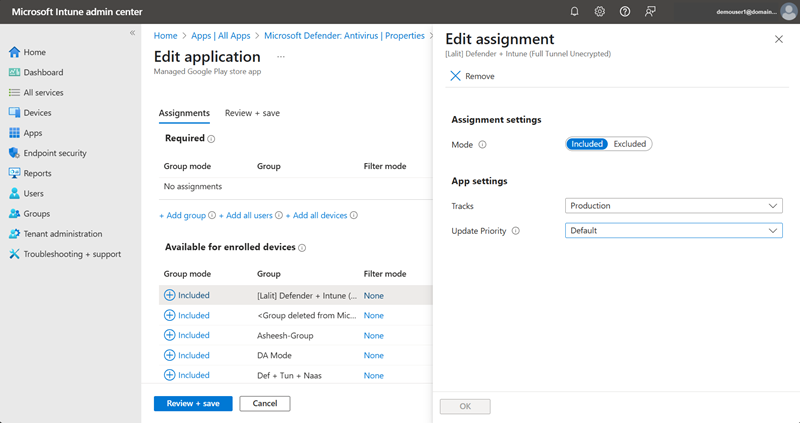800x423 pixels.
Task: Click the Reports sidebar icon
Action: (14, 173)
